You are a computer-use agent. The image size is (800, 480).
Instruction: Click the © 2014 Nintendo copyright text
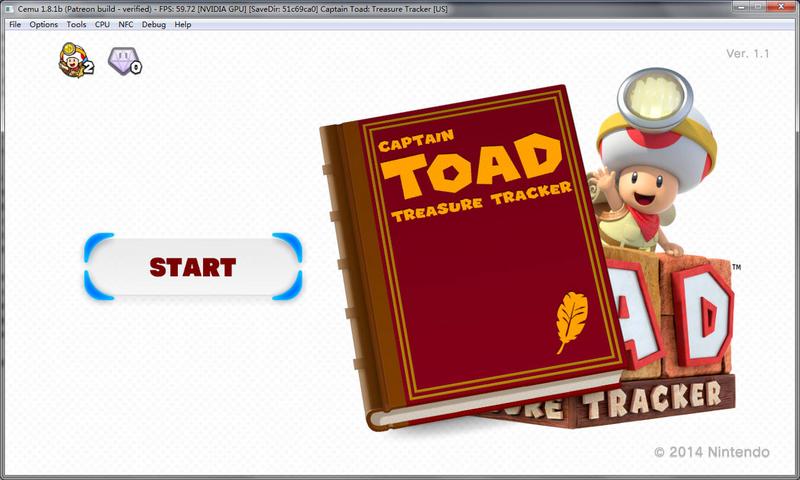pos(711,453)
